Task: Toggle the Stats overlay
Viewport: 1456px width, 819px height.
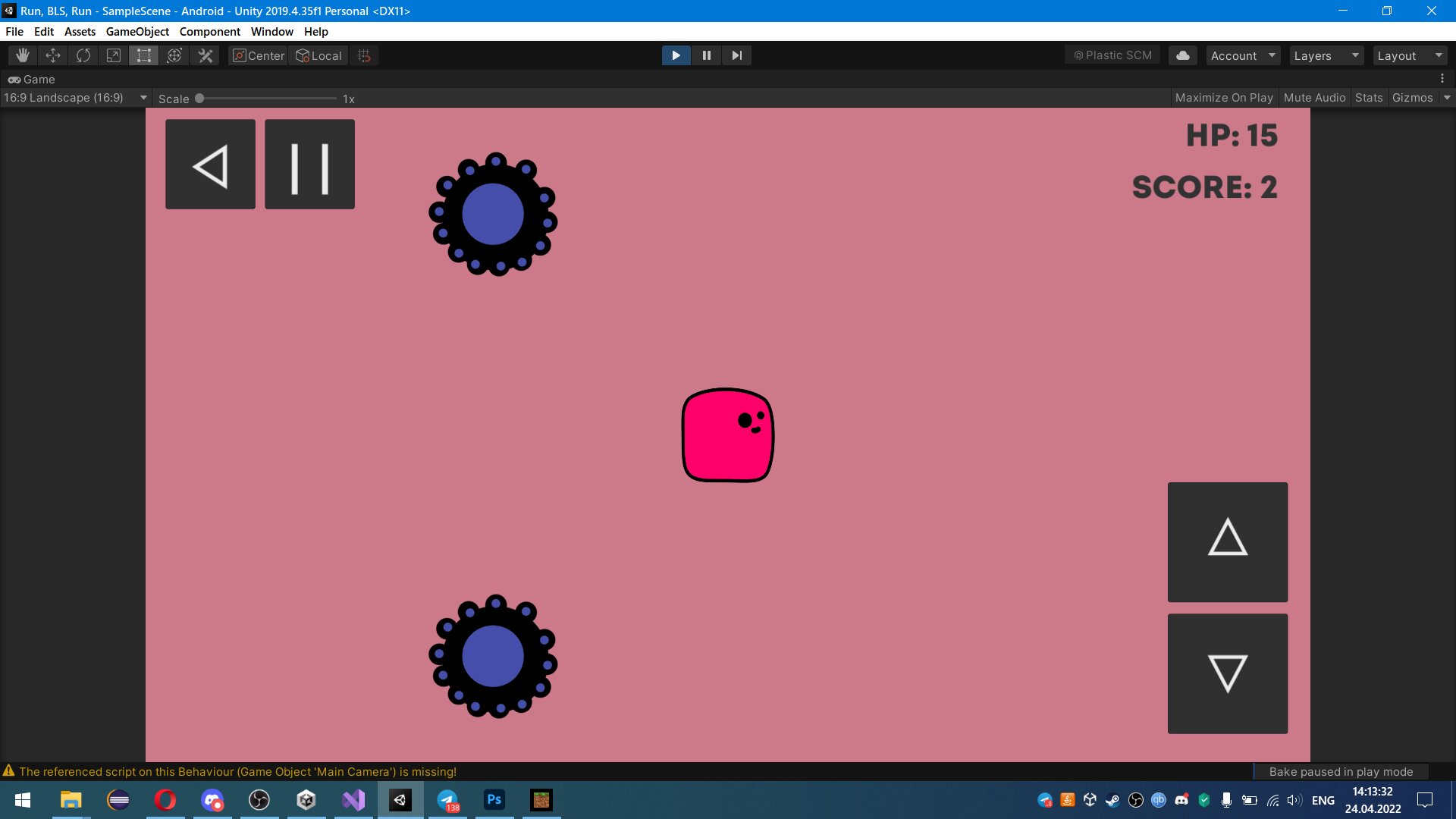Action: tap(1368, 98)
